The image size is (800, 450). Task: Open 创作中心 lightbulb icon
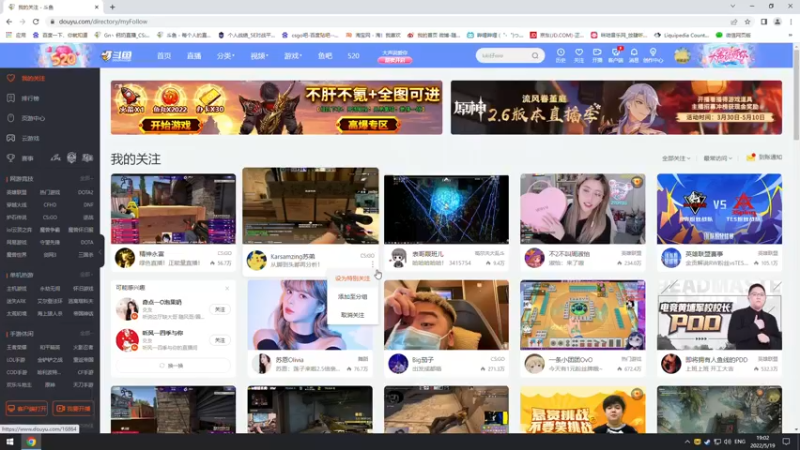[x=653, y=55]
